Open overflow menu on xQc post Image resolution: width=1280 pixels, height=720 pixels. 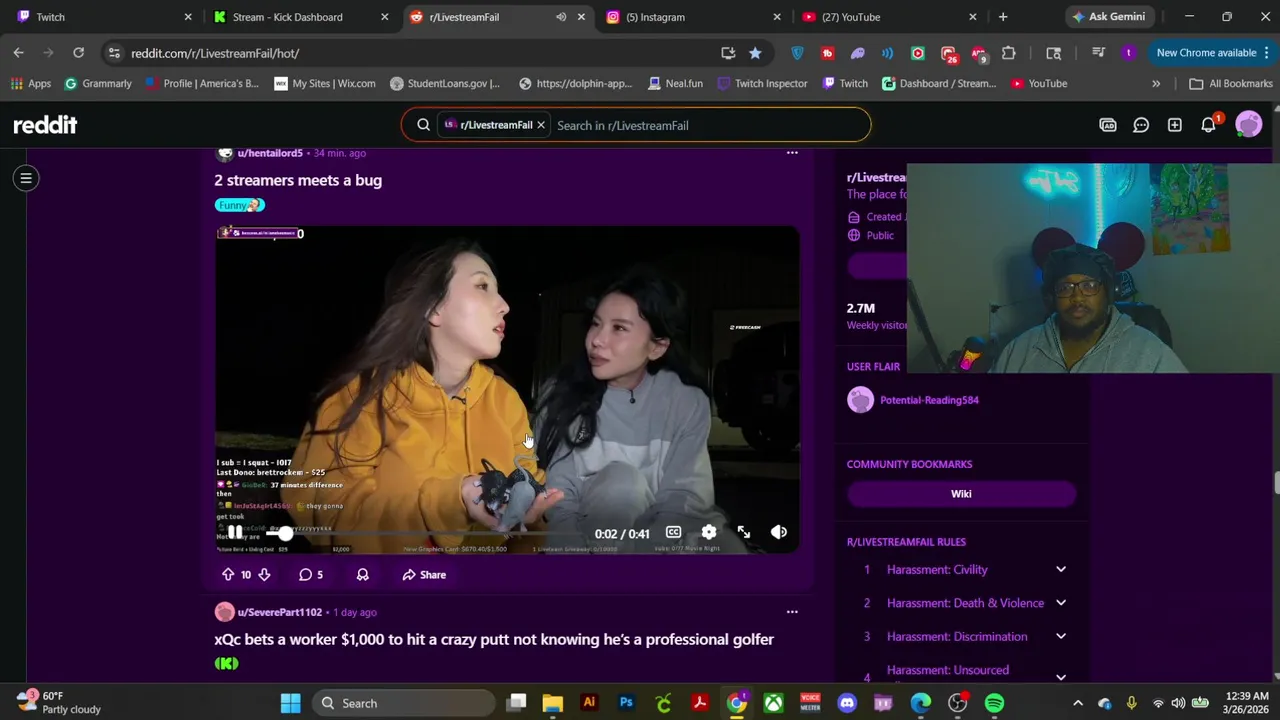(792, 612)
